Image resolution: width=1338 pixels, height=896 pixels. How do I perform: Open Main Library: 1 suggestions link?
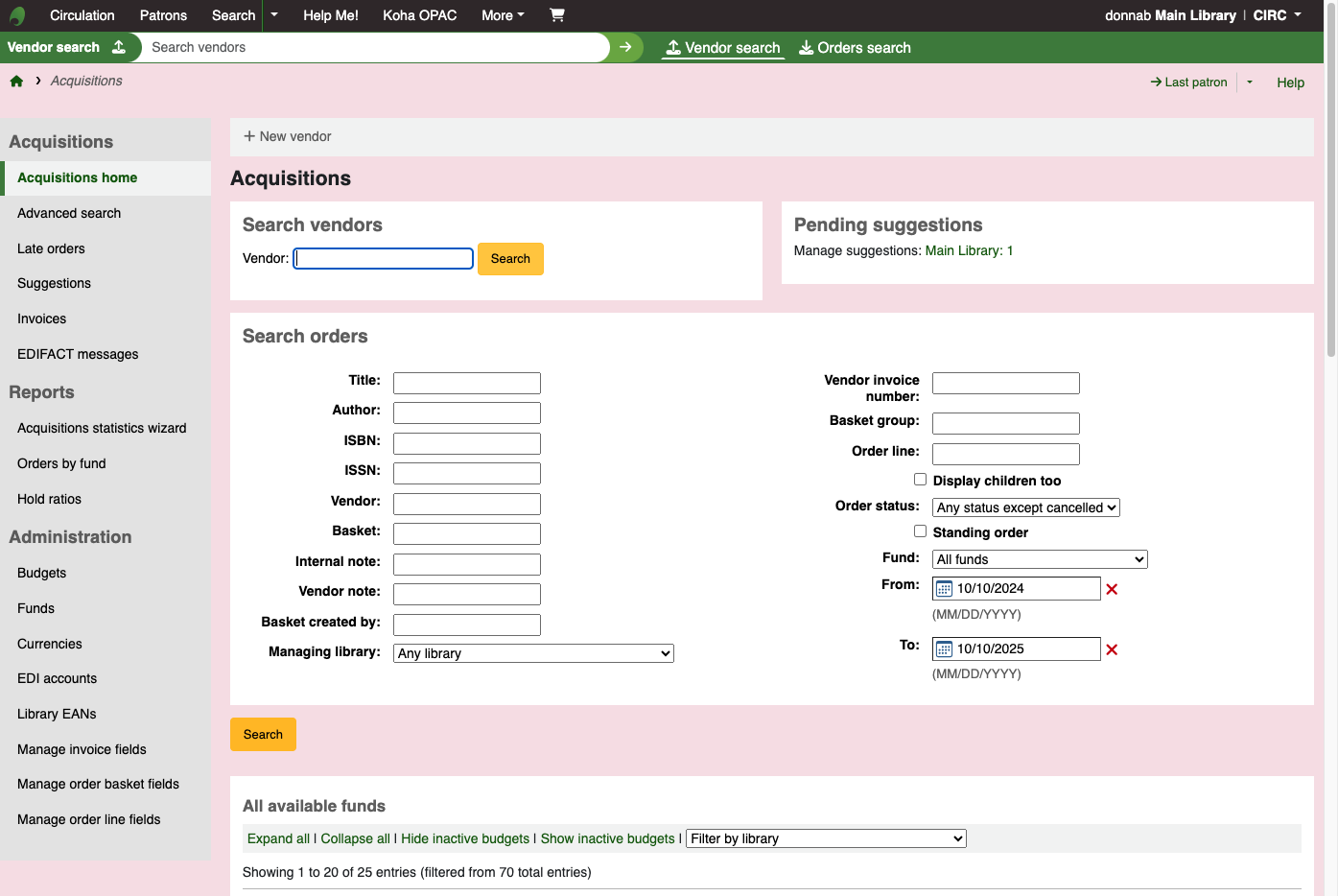click(x=969, y=250)
